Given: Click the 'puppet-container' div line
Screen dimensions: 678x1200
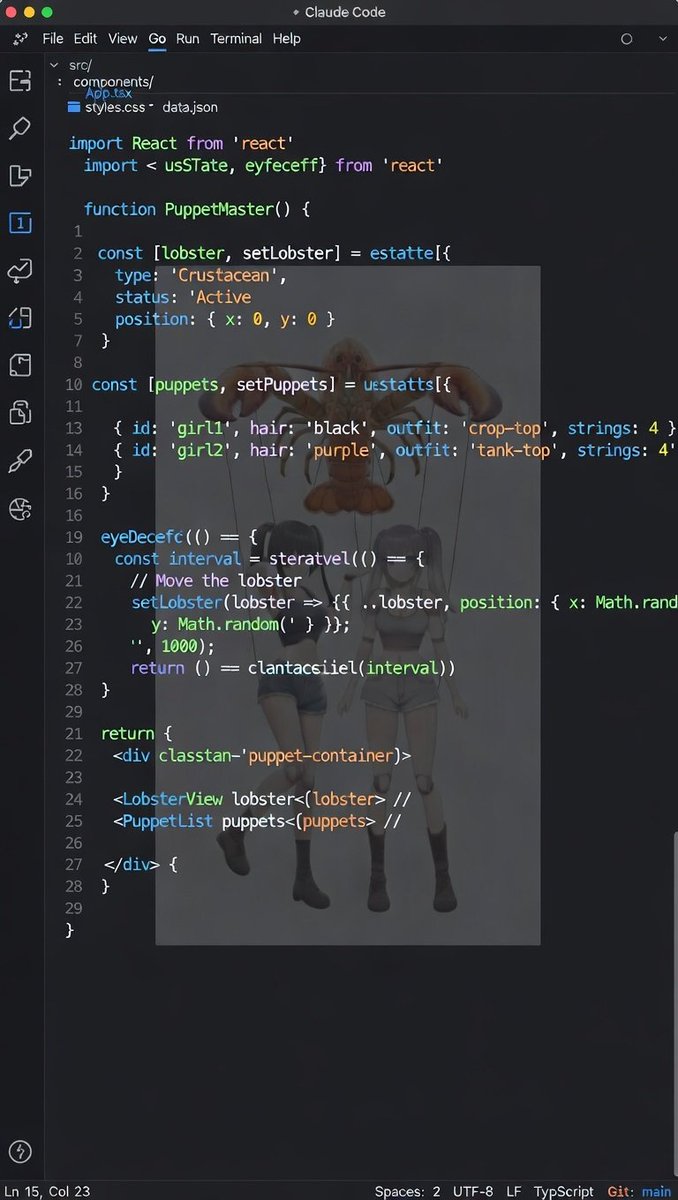Looking at the screenshot, I should click(x=261, y=755).
